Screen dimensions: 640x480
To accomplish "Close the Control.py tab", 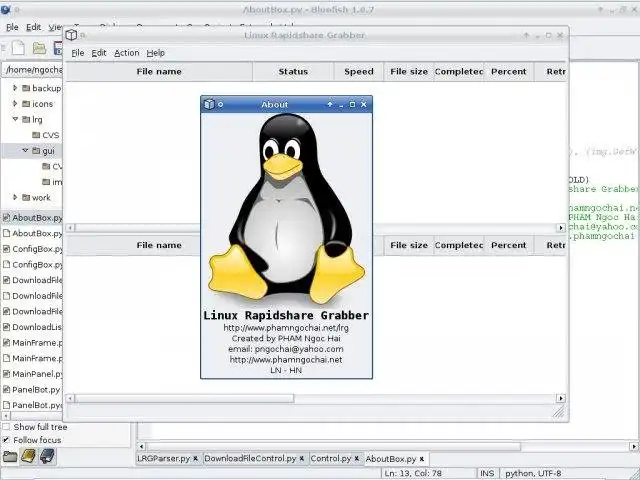I will 357,459.
